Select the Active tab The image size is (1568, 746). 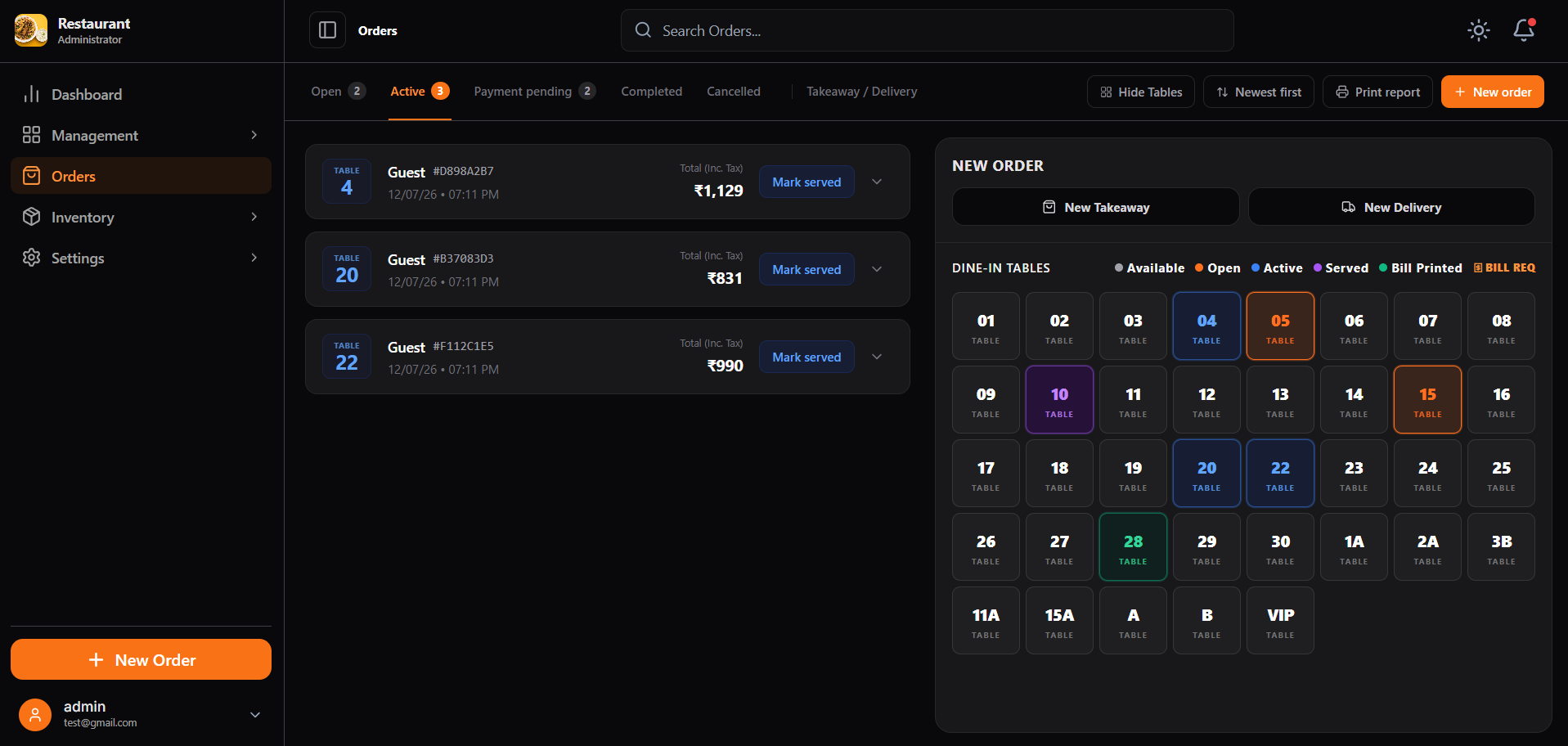[420, 91]
